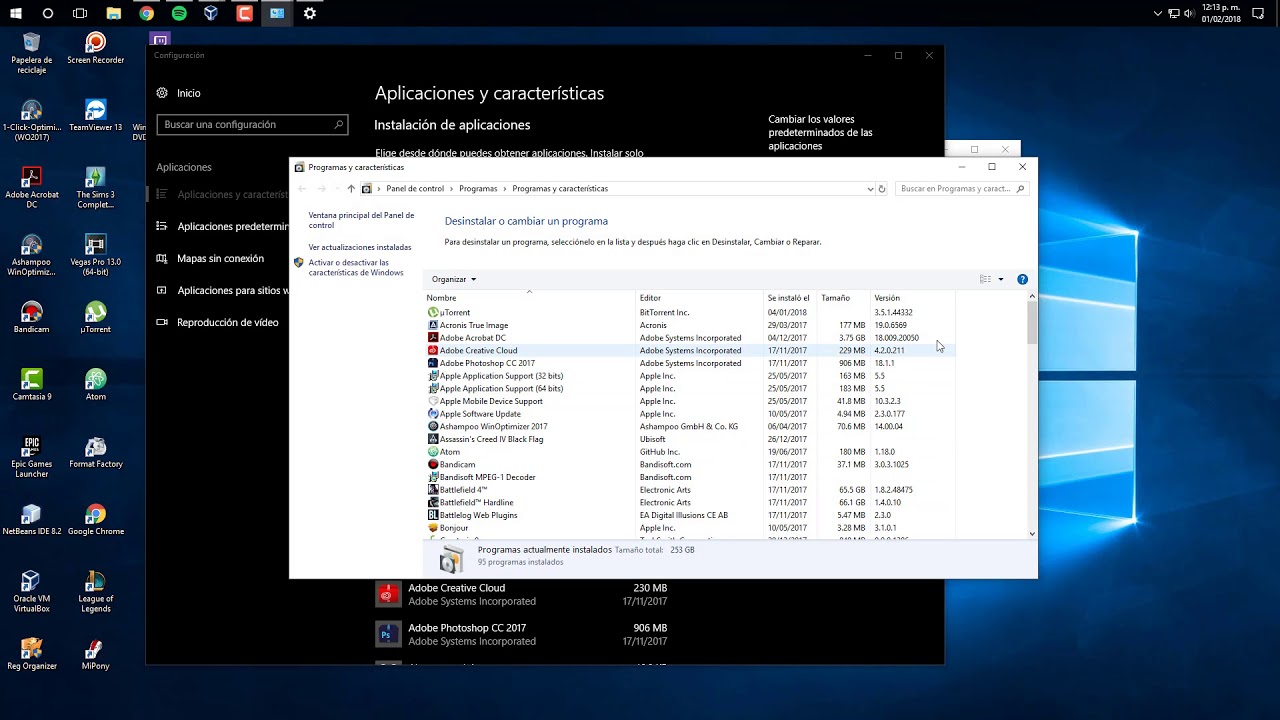Sort list by Versión column header

(913, 298)
